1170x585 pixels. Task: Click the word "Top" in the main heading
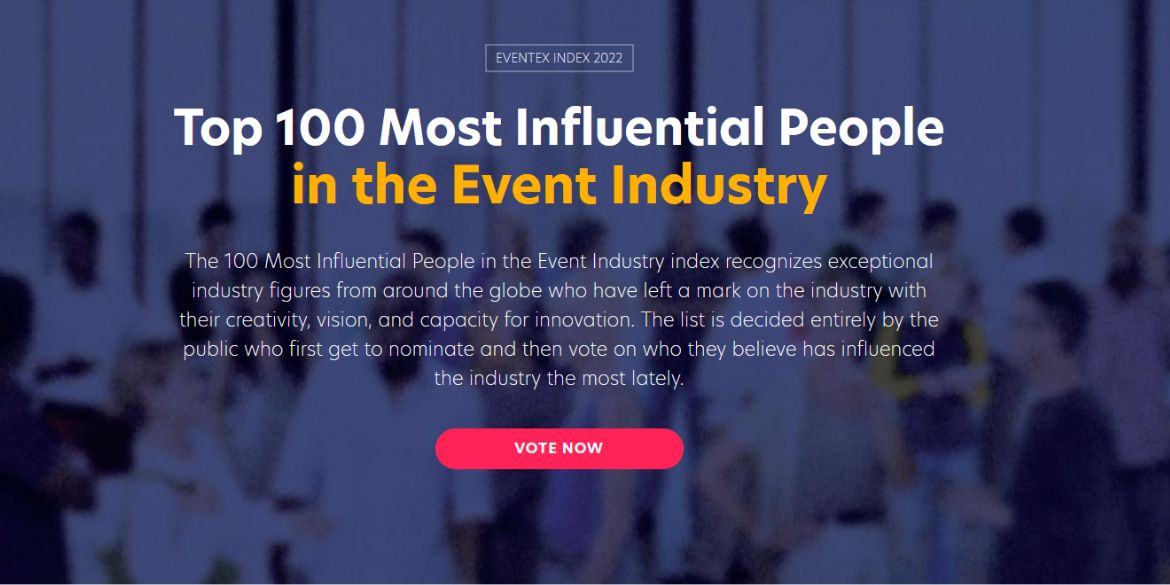(x=217, y=128)
